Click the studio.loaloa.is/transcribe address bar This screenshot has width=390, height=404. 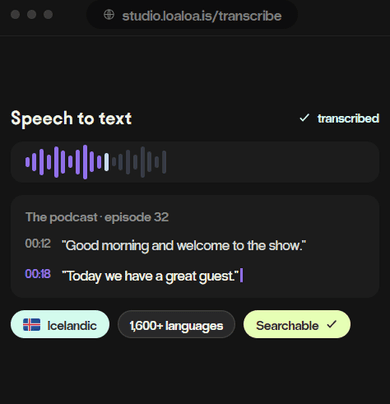pyautogui.click(x=192, y=15)
